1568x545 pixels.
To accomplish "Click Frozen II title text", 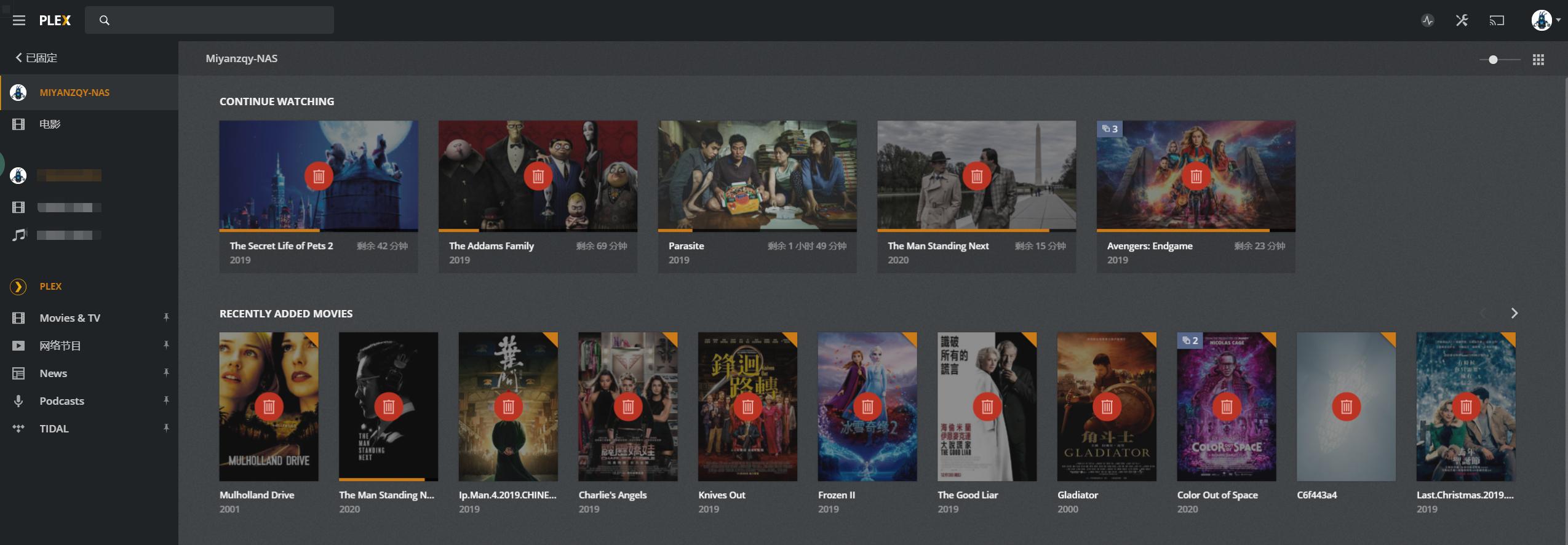I will point(837,495).
